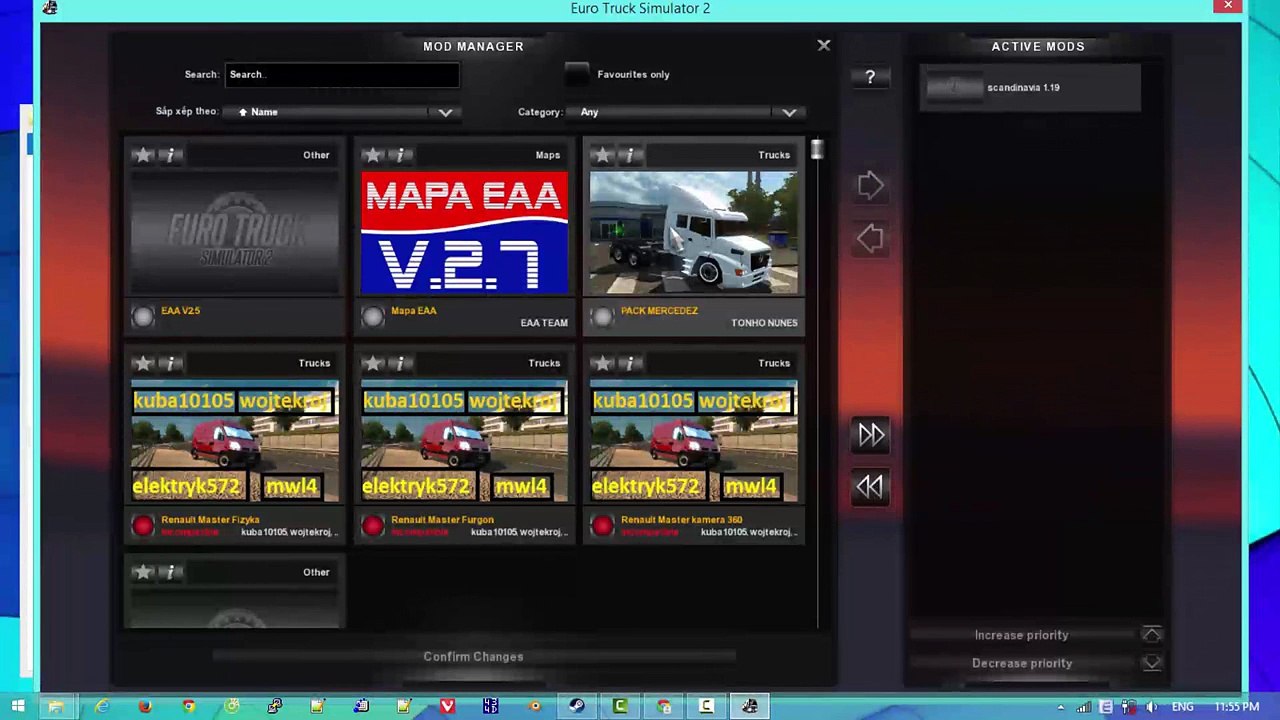Image resolution: width=1280 pixels, height=720 pixels.
Task: Click the mod list scrollbar handle
Action: 817,150
